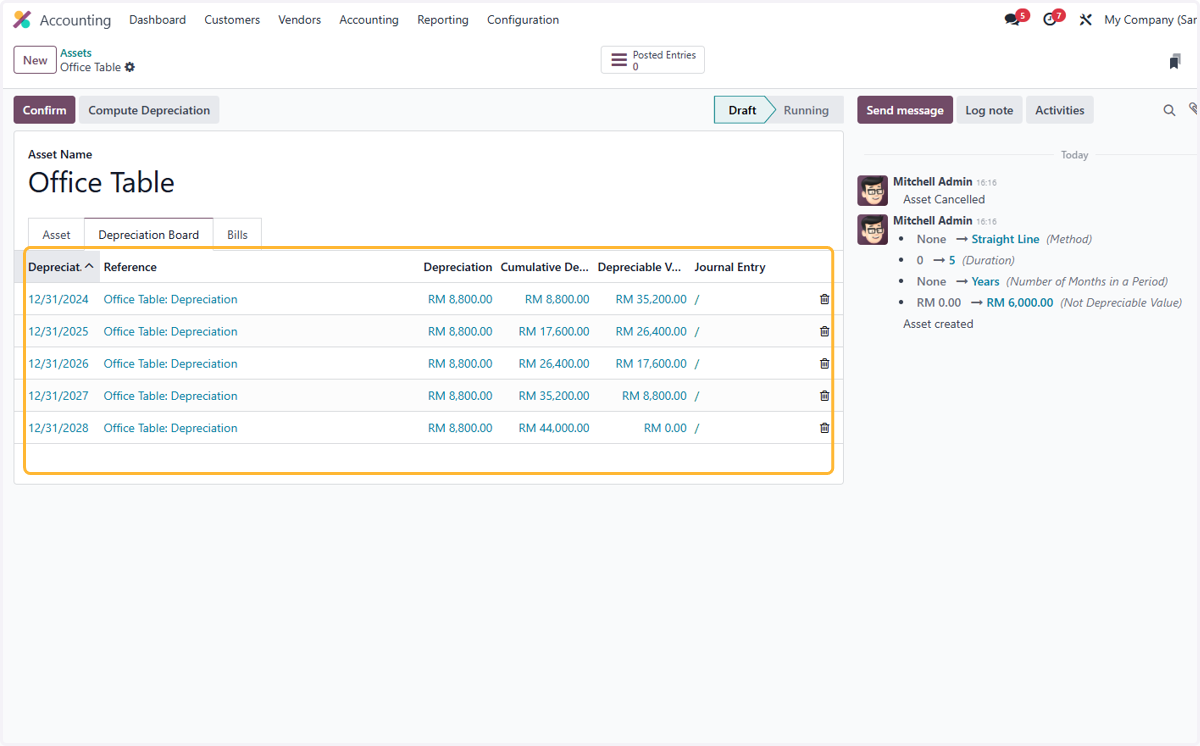
Task: Open the Configuration menu
Action: click(523, 20)
